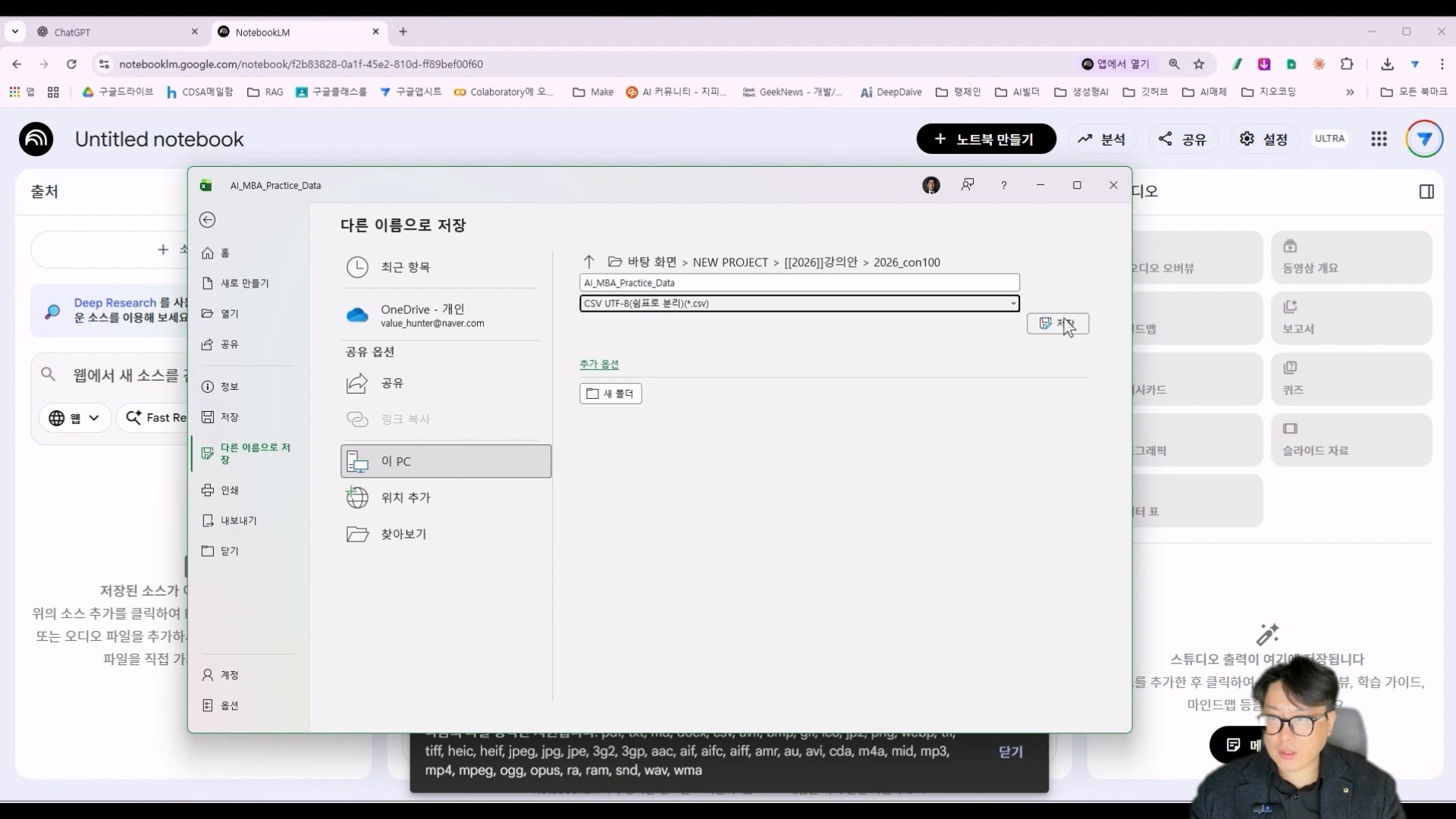Open NotebookLM 설정 settings
Screen dimensions: 1456x819
pos(1263,139)
